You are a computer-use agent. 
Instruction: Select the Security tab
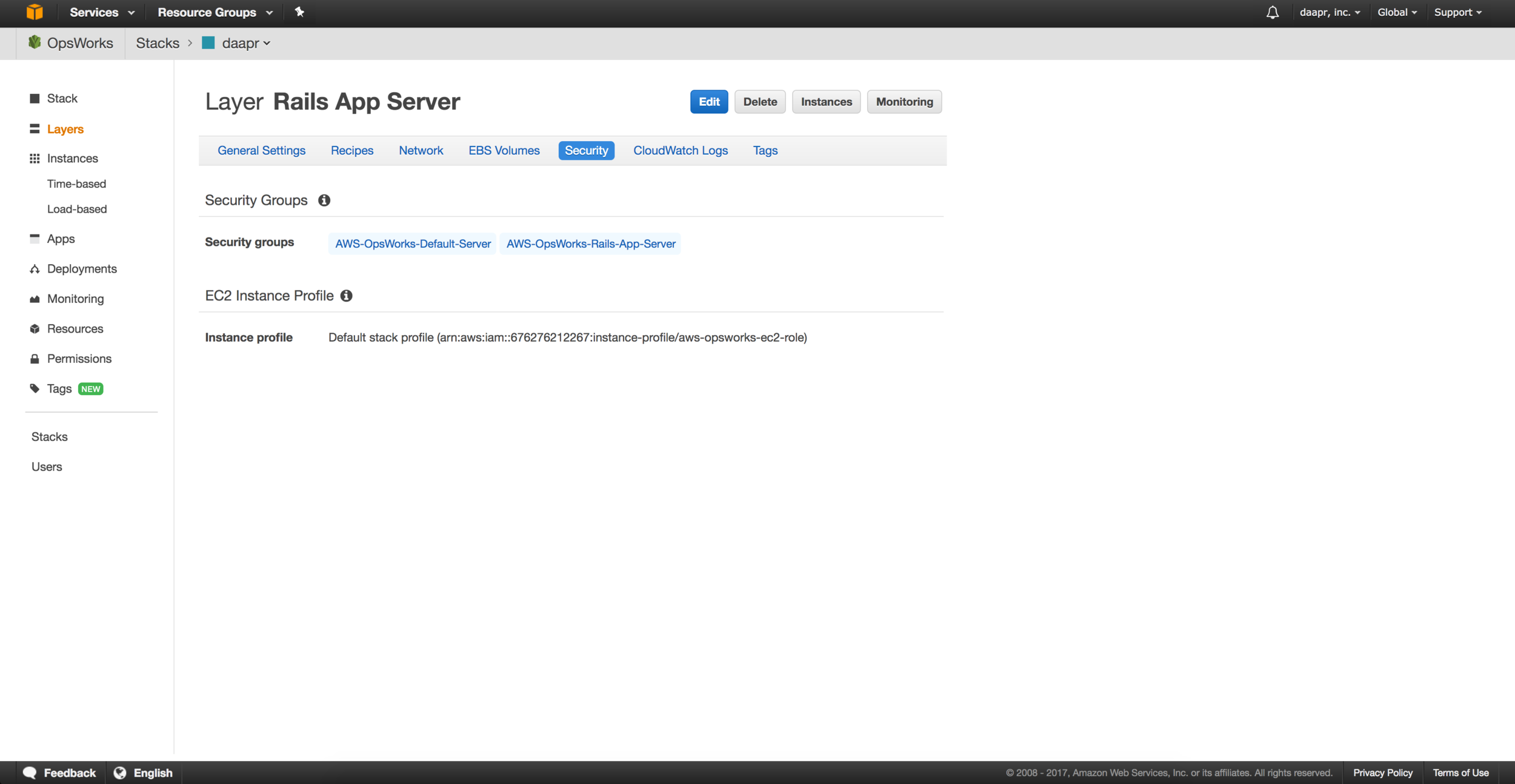pos(587,151)
